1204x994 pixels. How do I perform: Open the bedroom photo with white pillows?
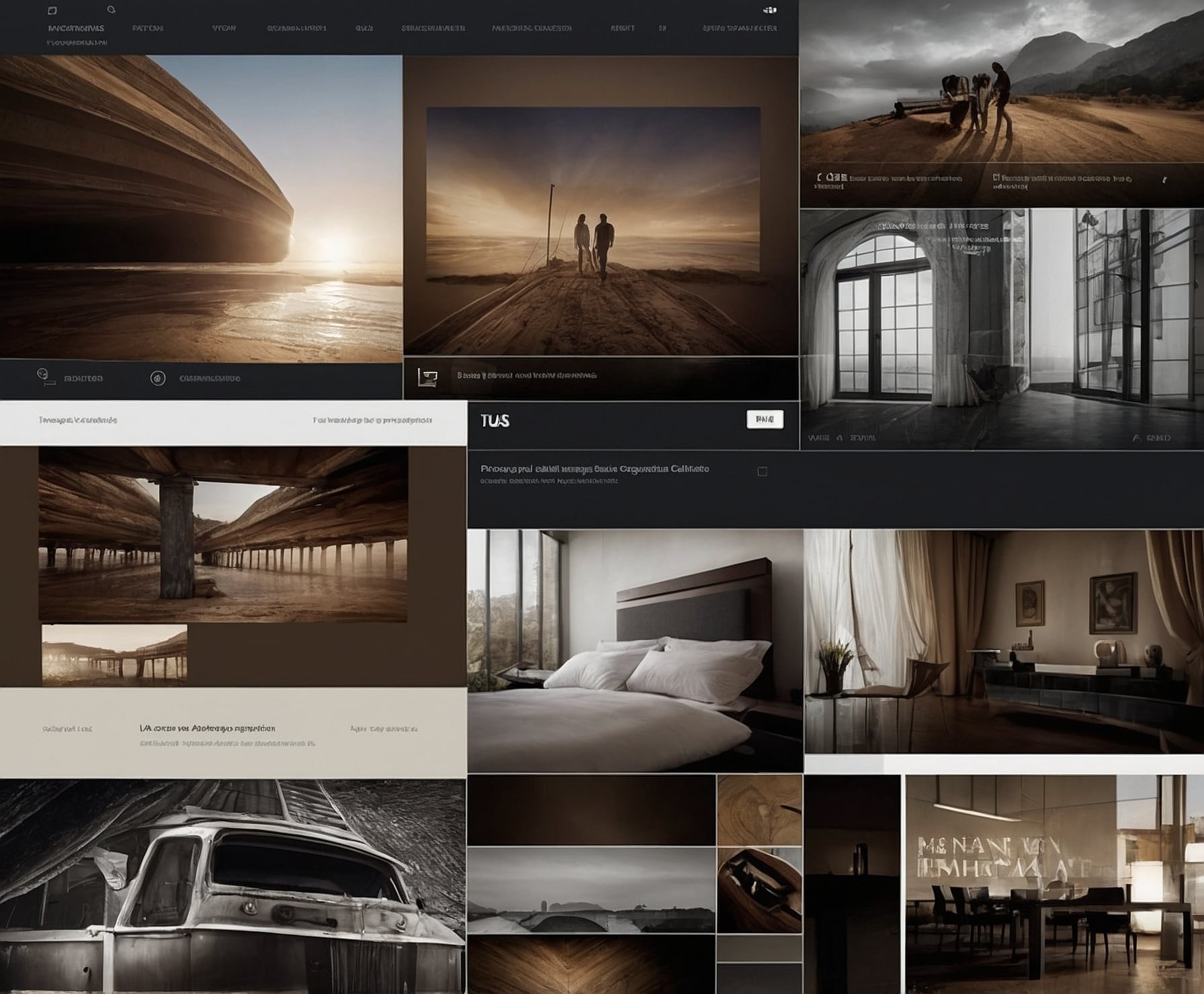[635, 650]
